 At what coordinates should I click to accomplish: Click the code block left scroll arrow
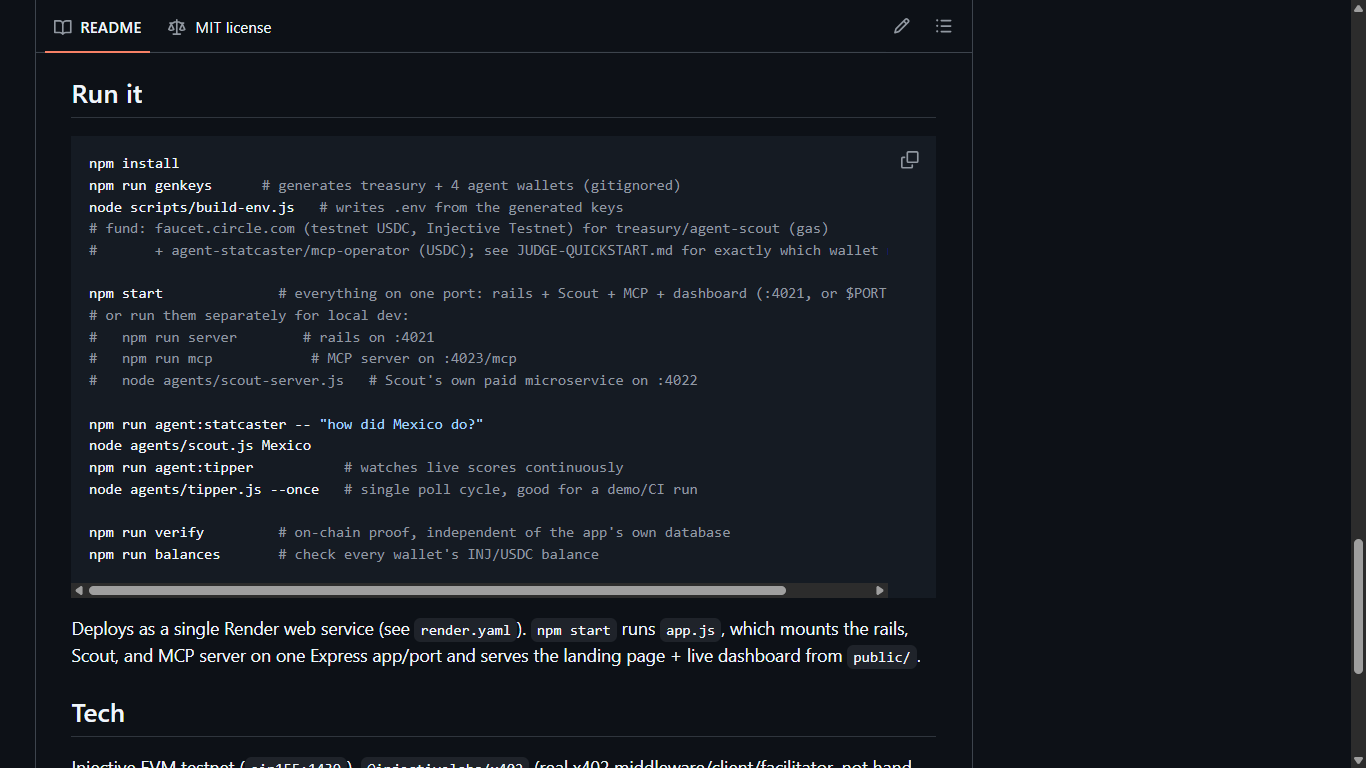click(x=79, y=590)
